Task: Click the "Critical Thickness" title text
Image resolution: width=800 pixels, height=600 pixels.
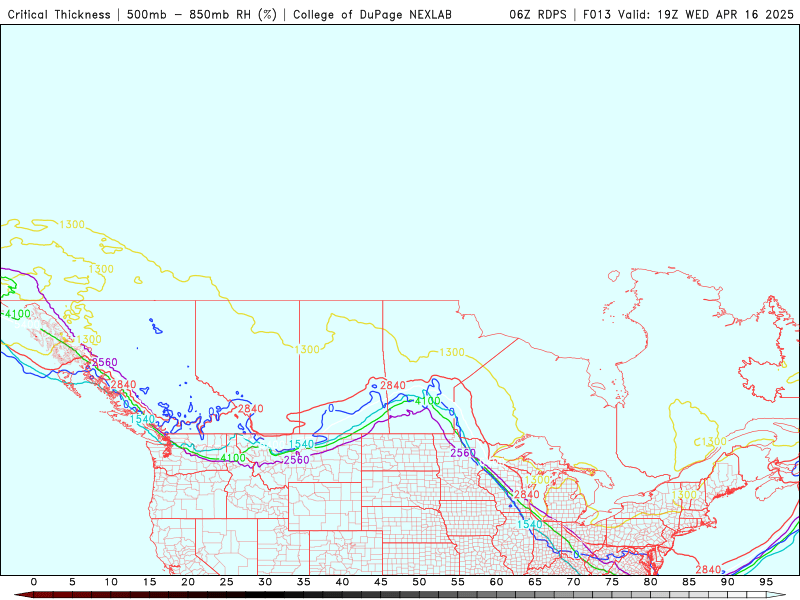Action: pos(59,15)
